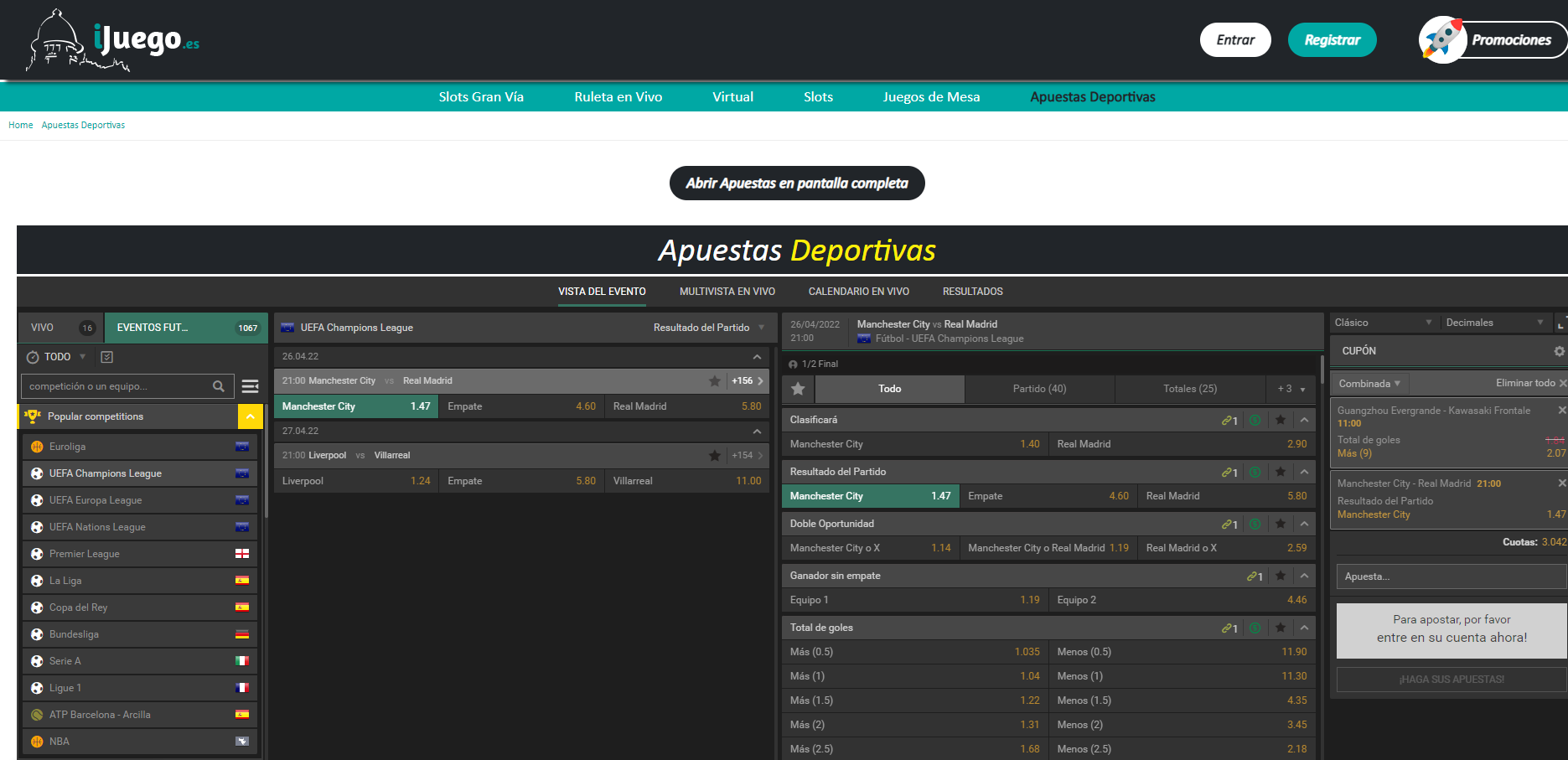Screen dimensions: 1568x760
Task: Select Más (1.5) 1.22 odds
Action: 914,701
